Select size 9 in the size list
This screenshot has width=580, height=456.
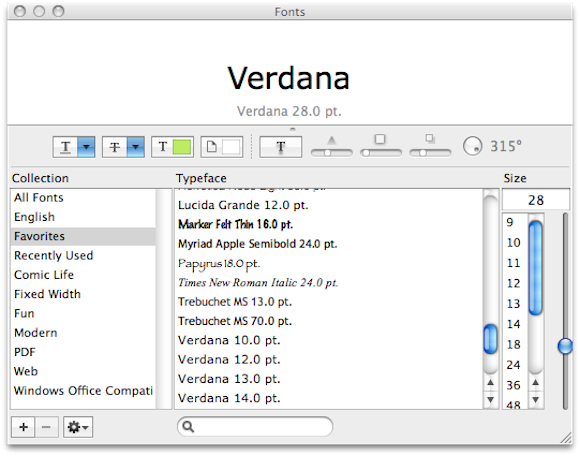[x=515, y=222]
